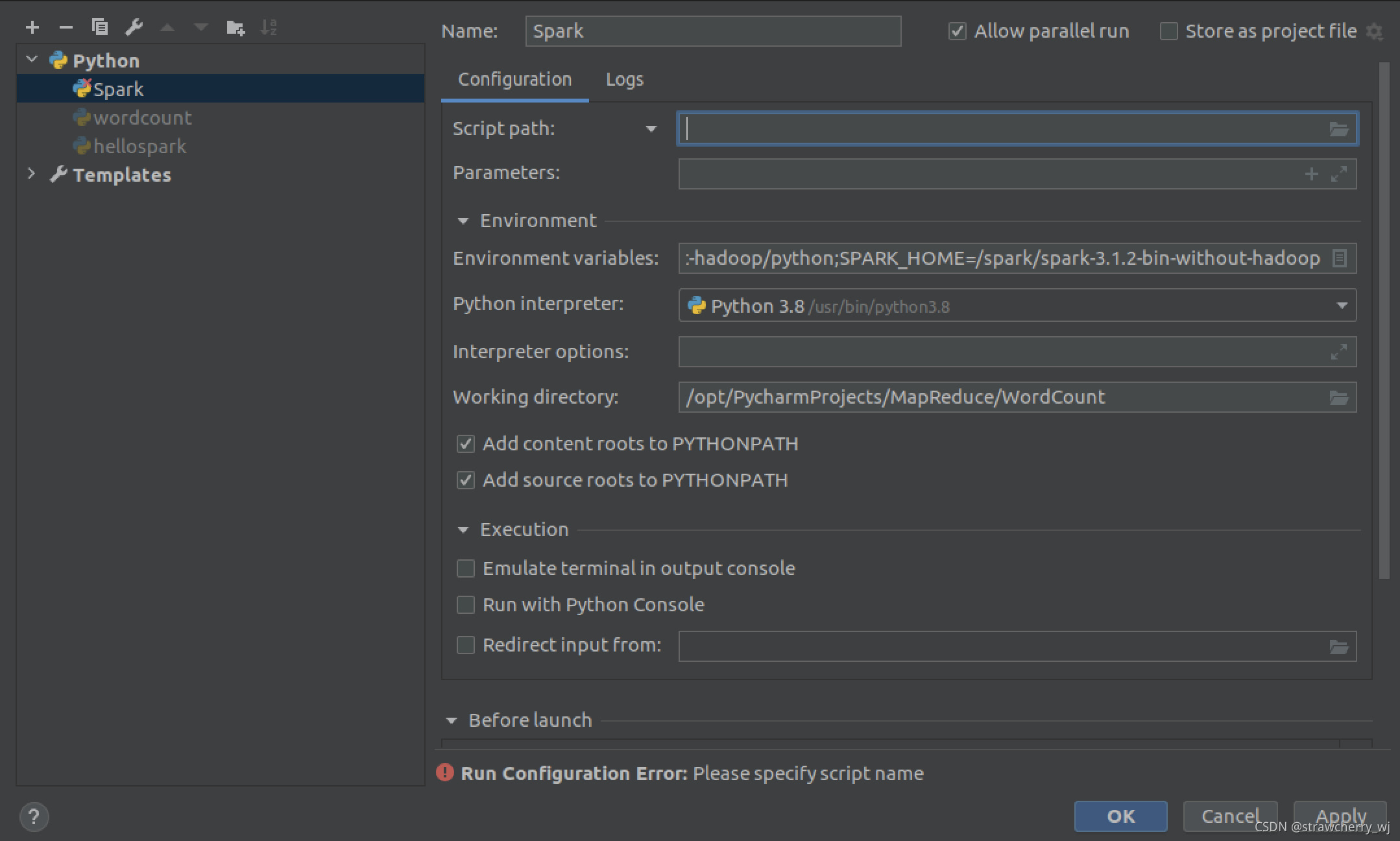Image resolution: width=1400 pixels, height=841 pixels.
Task: Click the create new folder icon
Action: (235, 27)
